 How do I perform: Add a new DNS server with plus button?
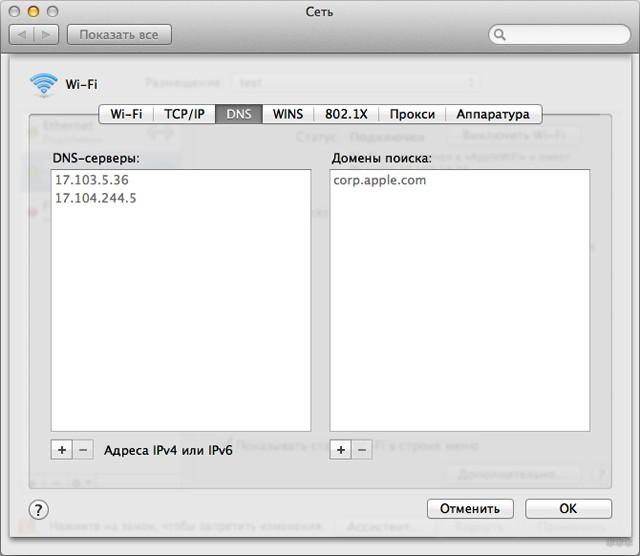pyautogui.click(x=62, y=450)
